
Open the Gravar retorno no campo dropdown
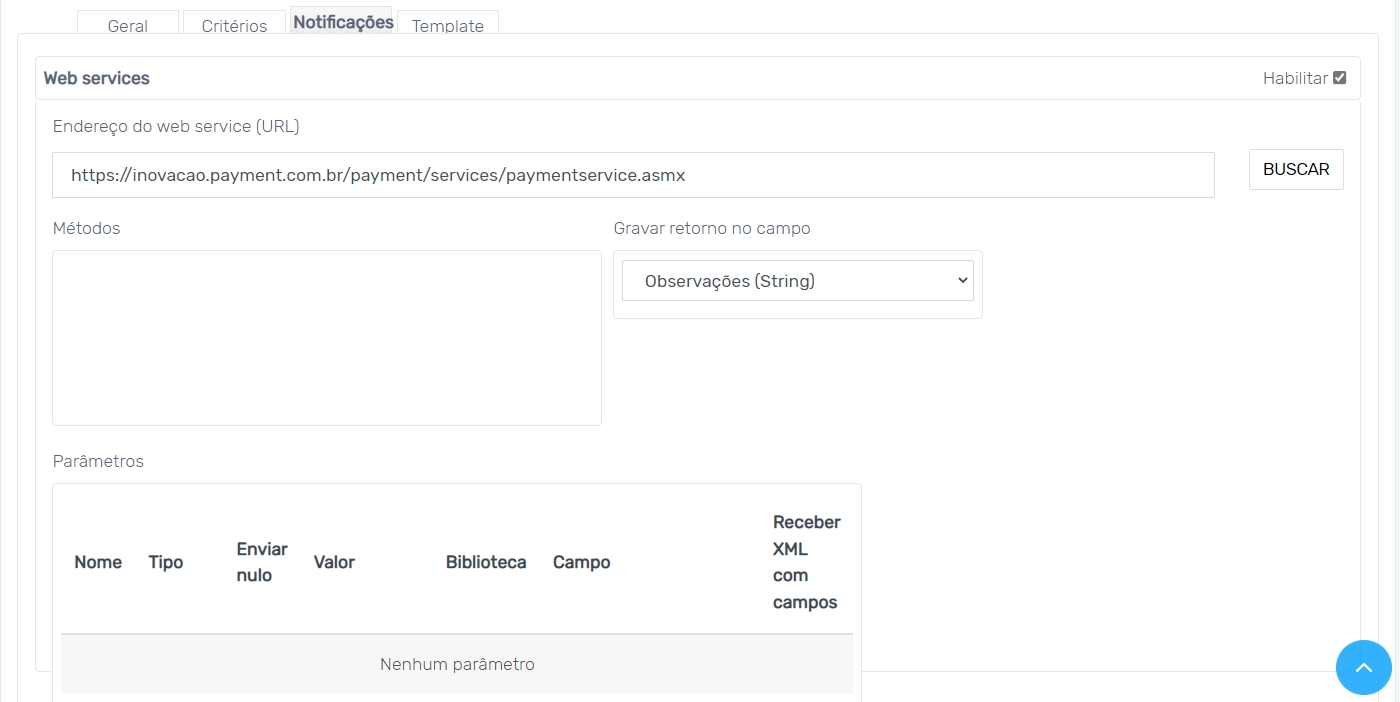(x=797, y=281)
